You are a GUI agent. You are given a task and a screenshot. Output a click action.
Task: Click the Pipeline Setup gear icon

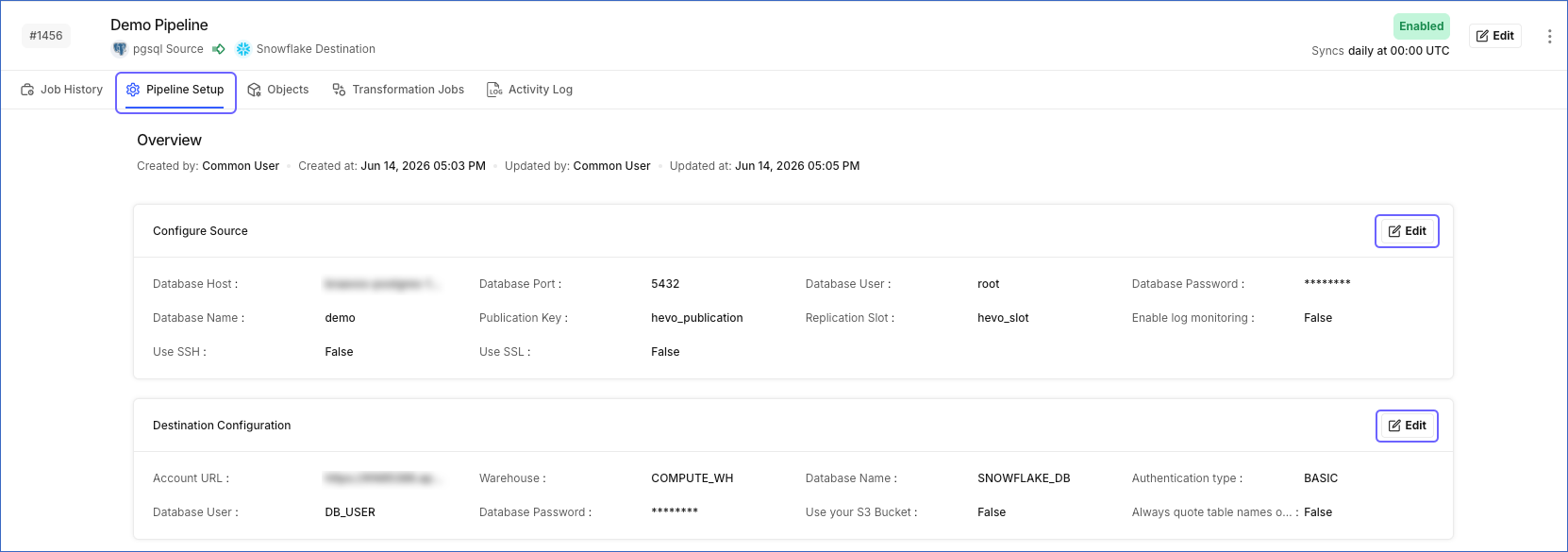coord(133,90)
